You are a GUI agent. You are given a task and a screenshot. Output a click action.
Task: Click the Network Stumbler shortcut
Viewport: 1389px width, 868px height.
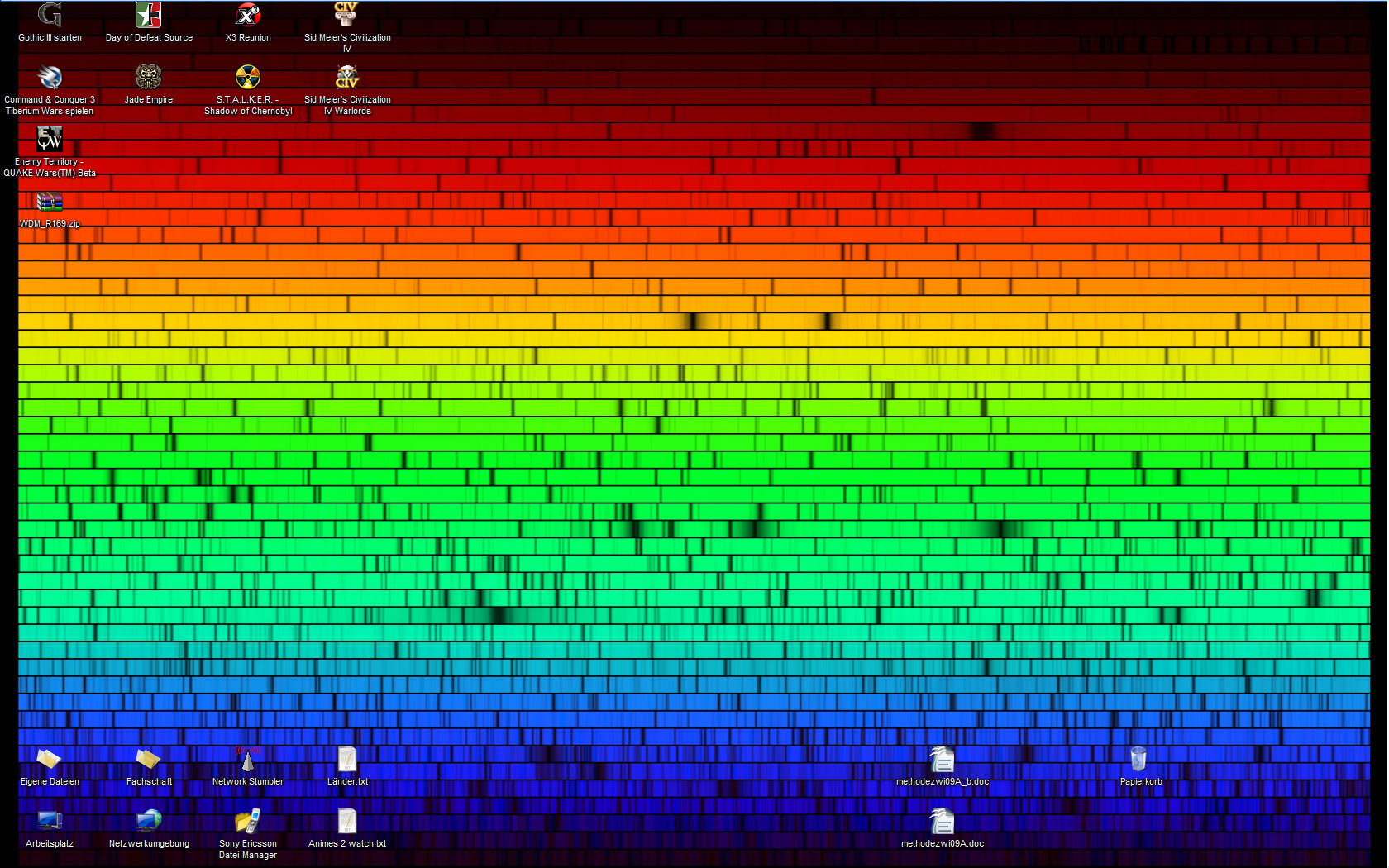(248, 761)
